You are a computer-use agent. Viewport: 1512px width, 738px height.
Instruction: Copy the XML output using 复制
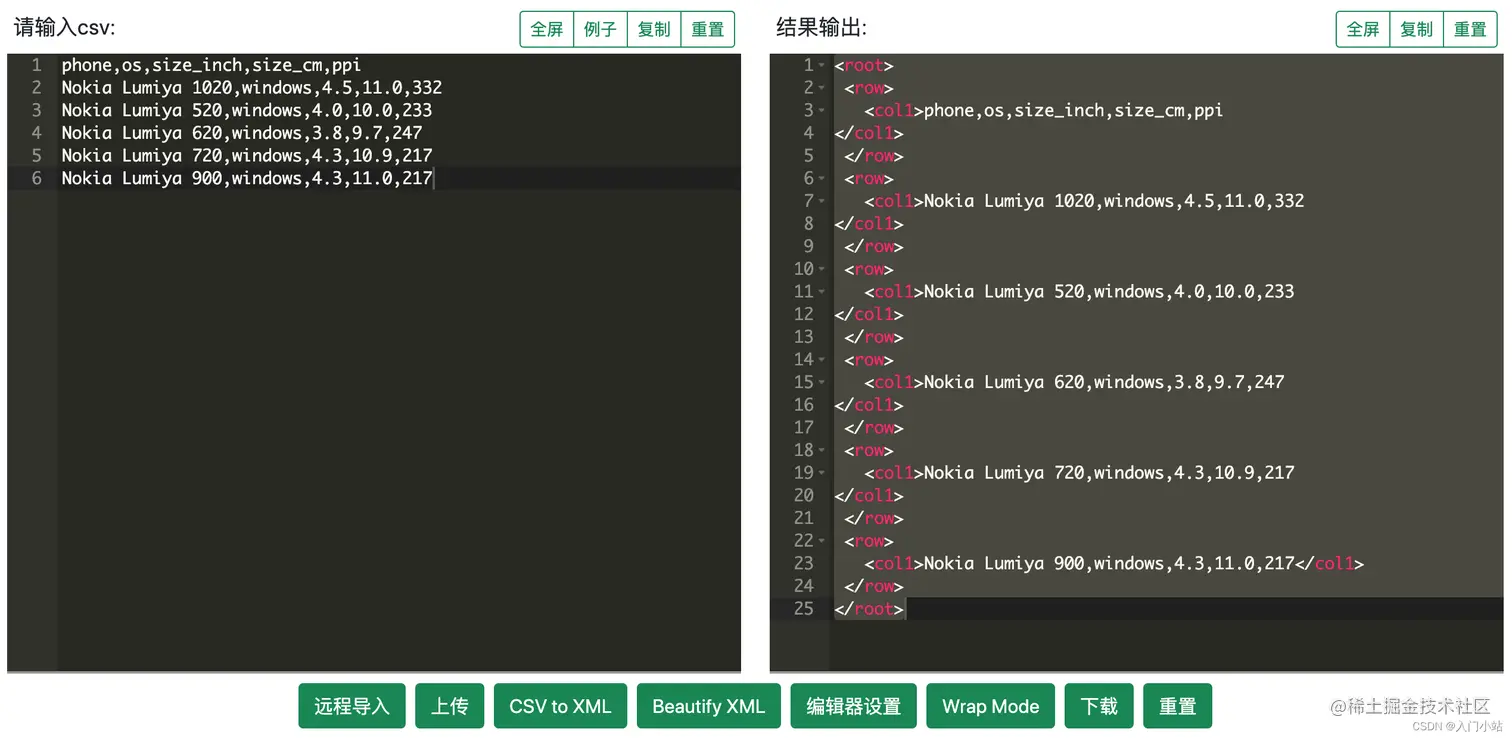click(1416, 29)
